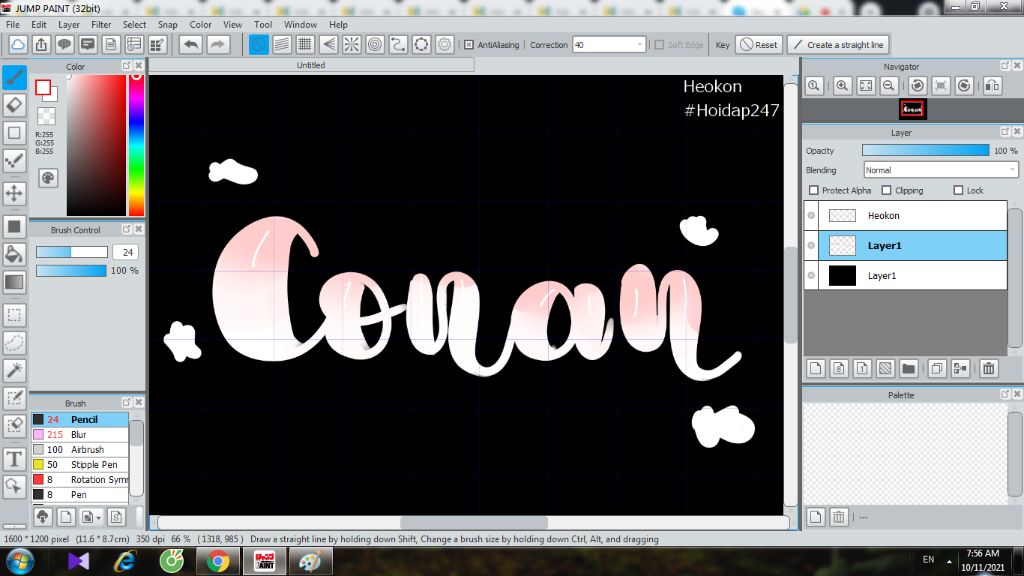Open the Filter menu

[101, 24]
